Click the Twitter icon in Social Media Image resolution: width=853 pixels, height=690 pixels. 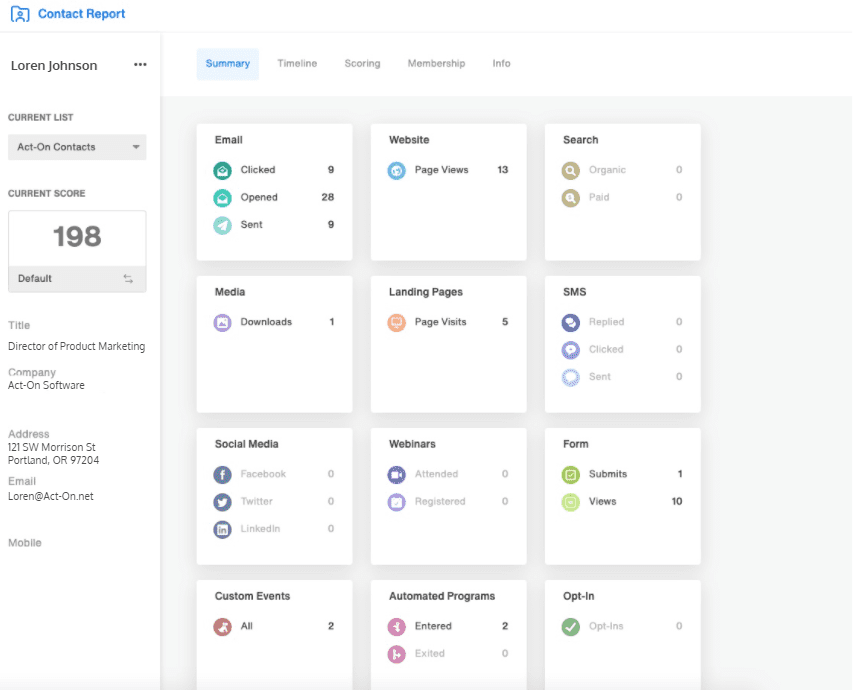pyautogui.click(x=222, y=502)
